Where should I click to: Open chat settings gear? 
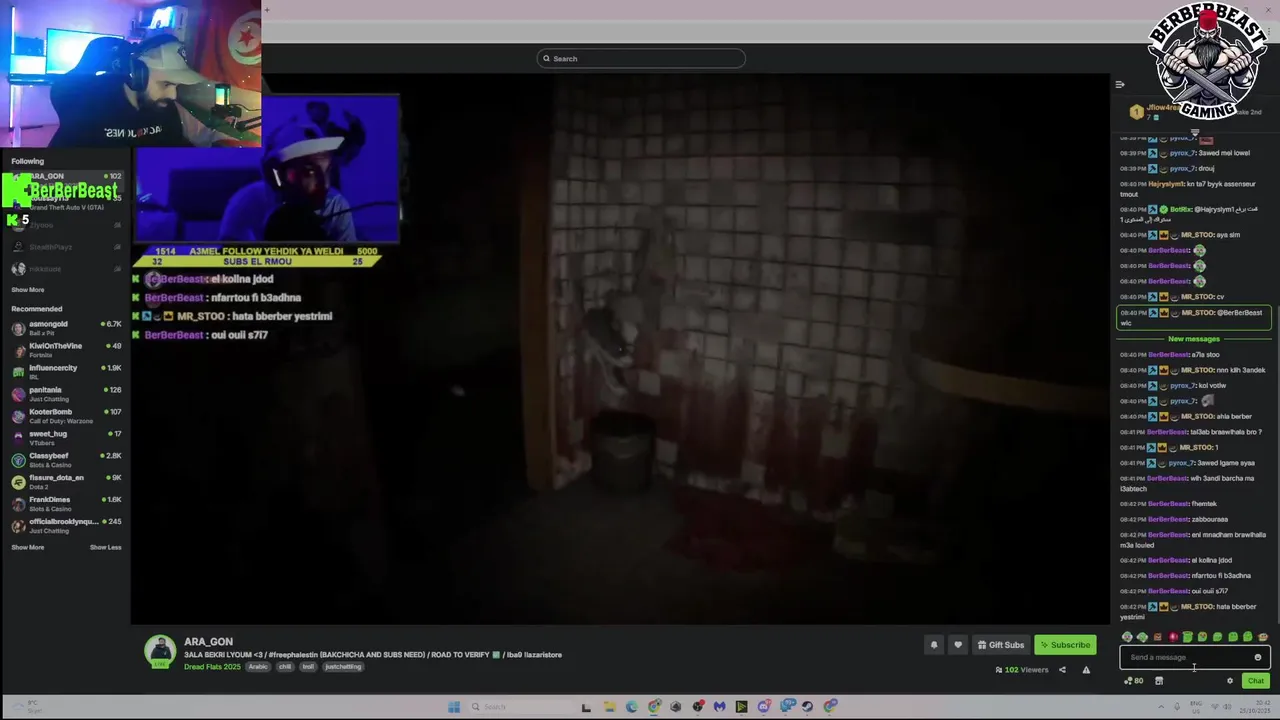(1230, 681)
